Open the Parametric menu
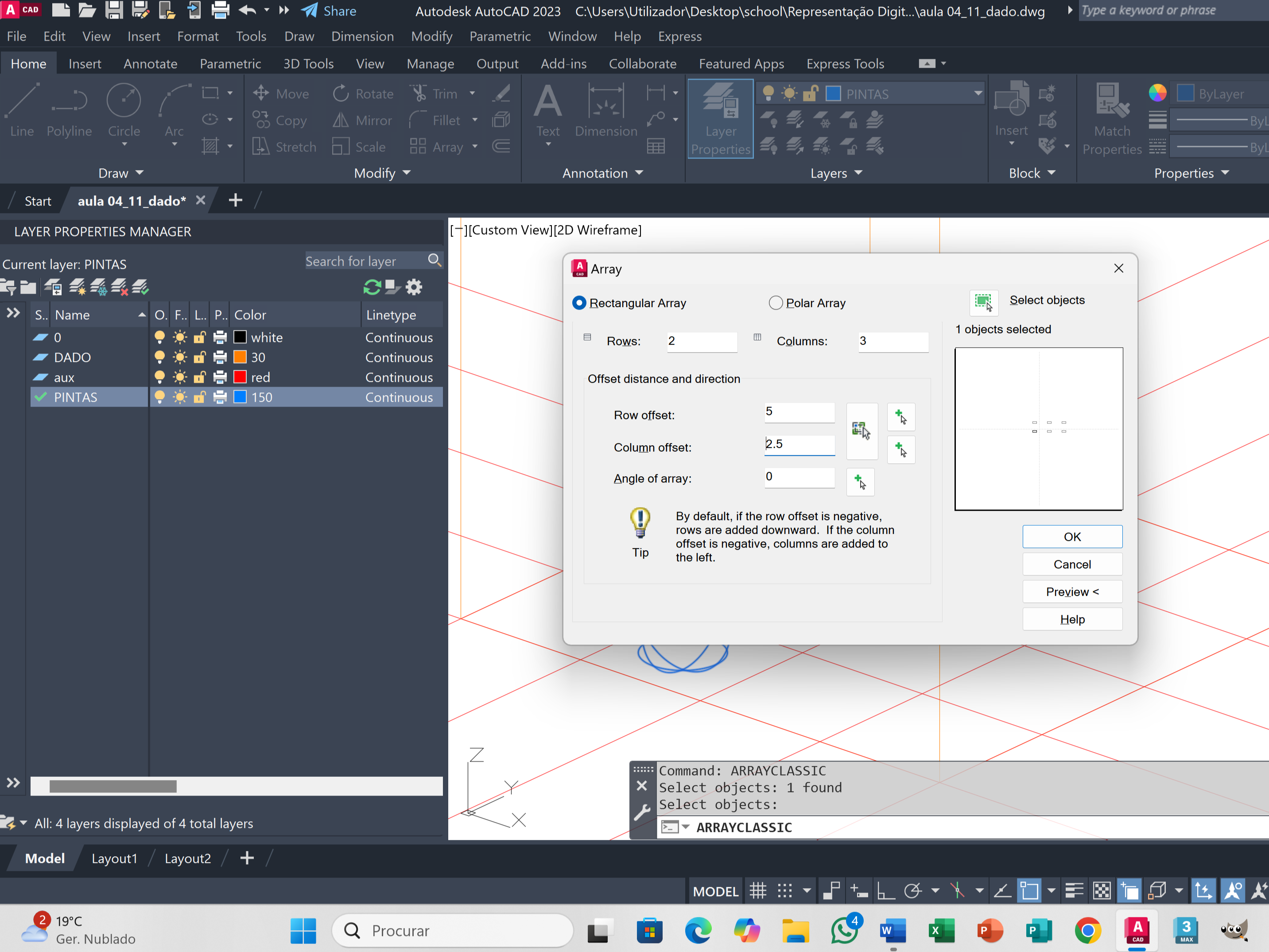The height and width of the screenshot is (952, 1269). tap(500, 36)
